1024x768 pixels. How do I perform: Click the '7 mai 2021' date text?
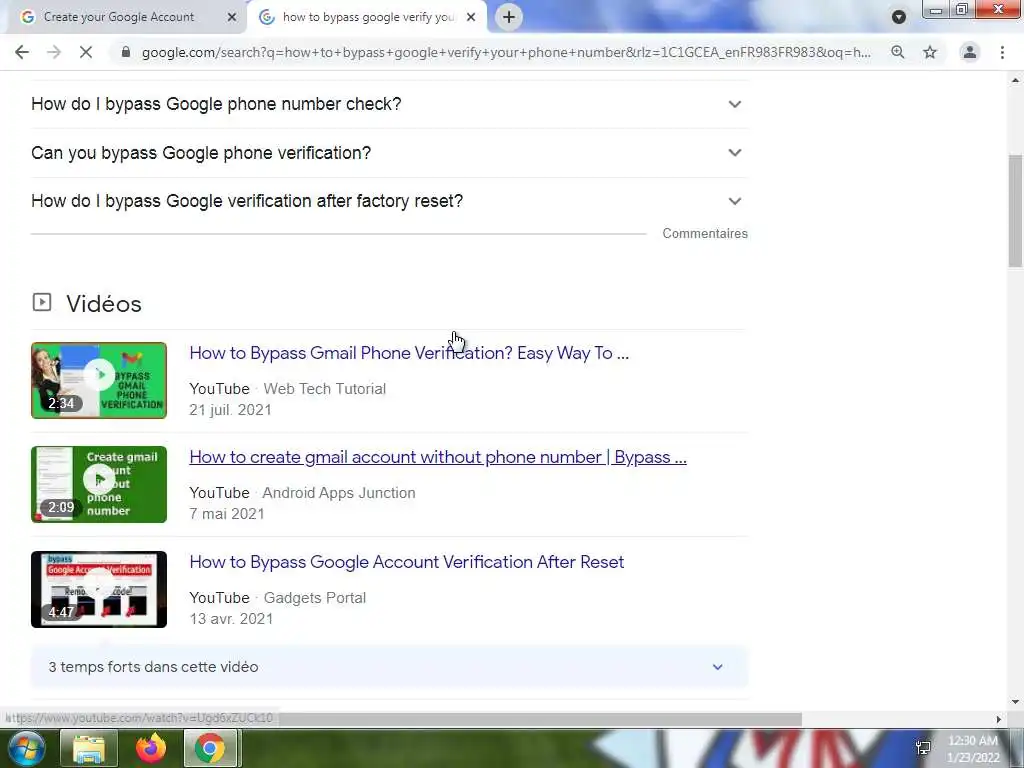[227, 514]
